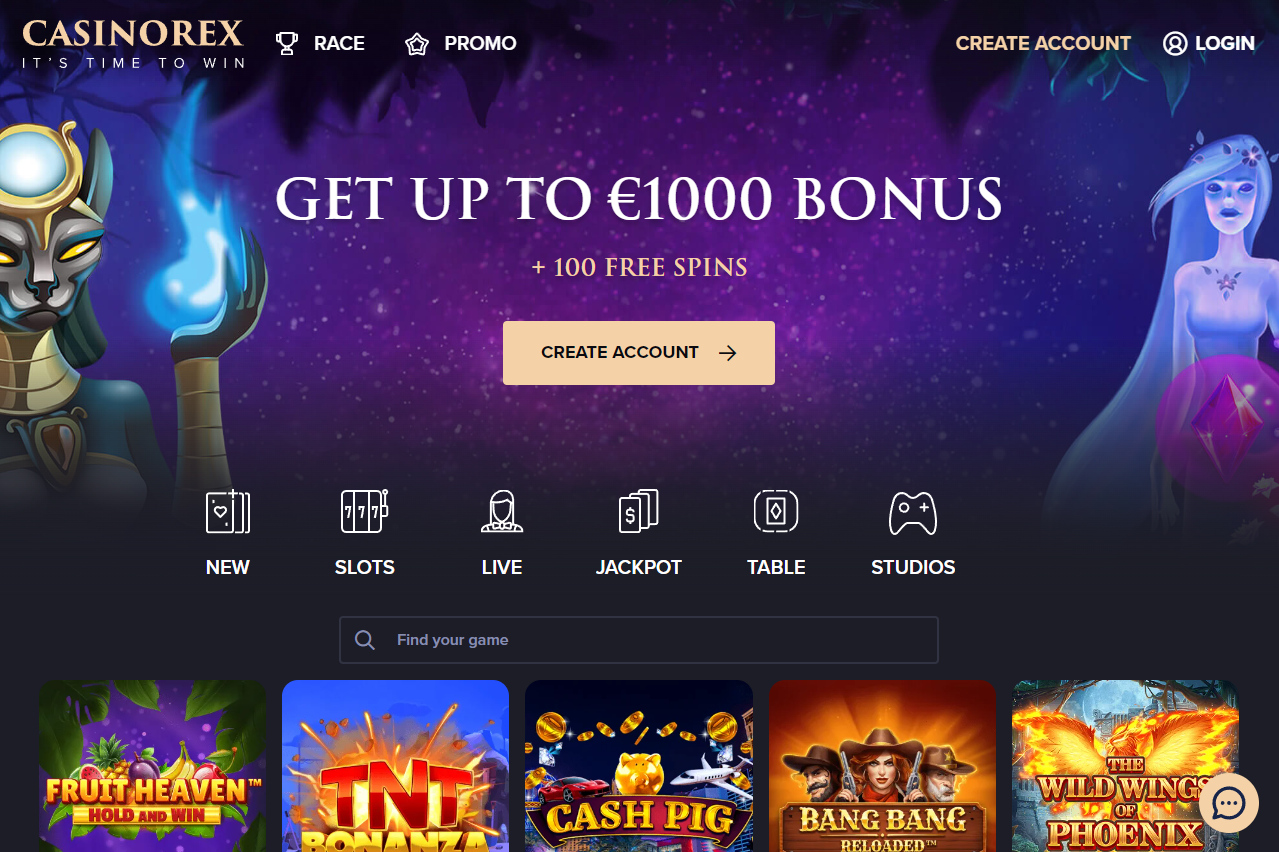Open the RACE menu item

pos(339,43)
